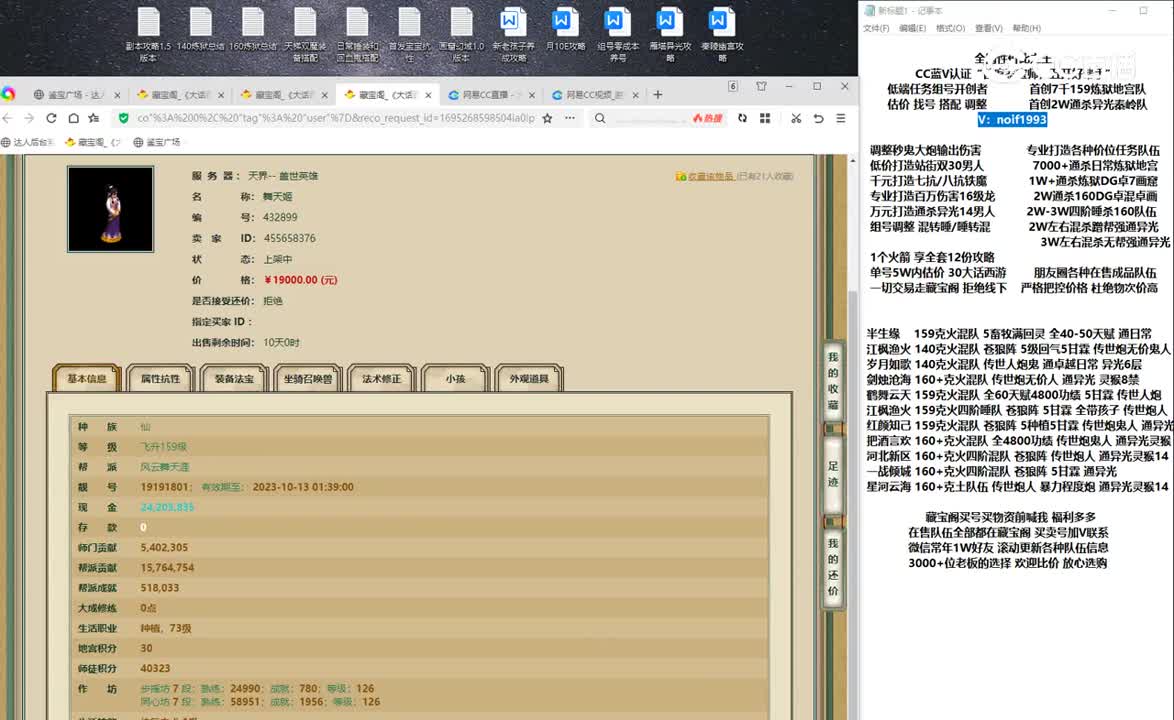Image resolution: width=1174 pixels, height=720 pixels.
Task: Select the 属性抗性 tab
Action: coord(160,379)
